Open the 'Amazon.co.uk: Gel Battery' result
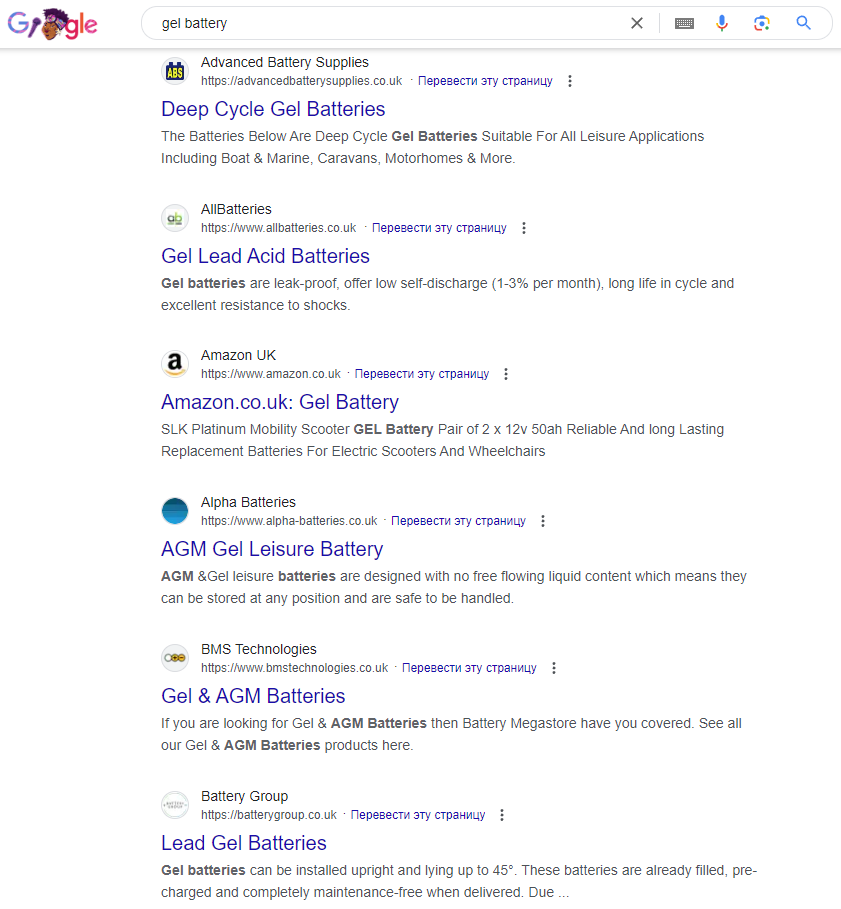Screen dimensions: 841x909 click(280, 402)
